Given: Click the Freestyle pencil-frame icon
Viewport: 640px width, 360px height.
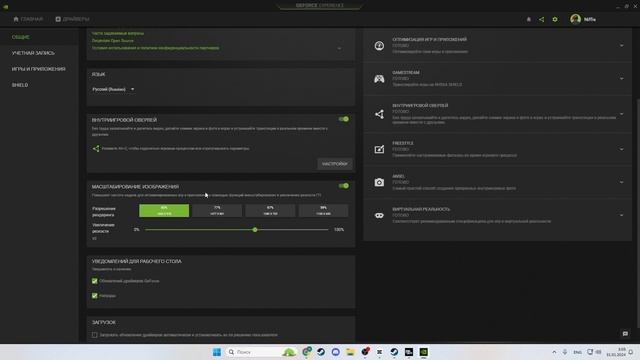Looking at the screenshot, I should [x=379, y=149].
